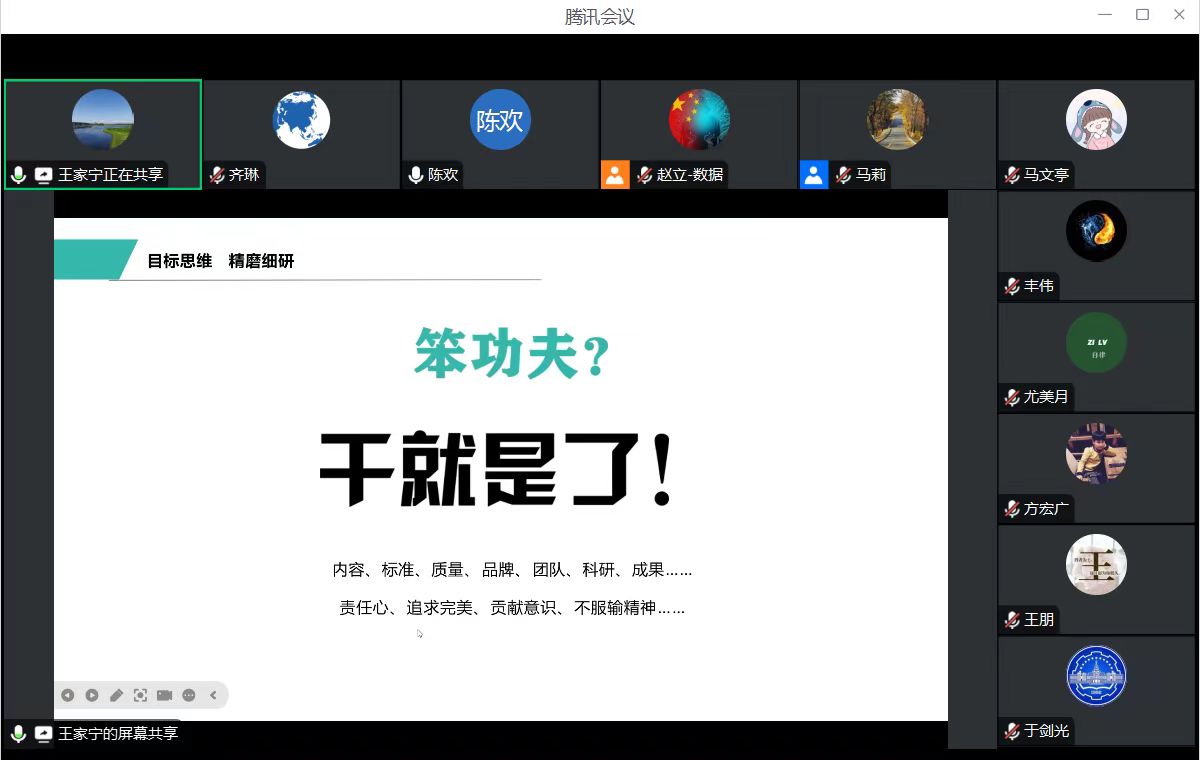This screenshot has width=1200, height=760.
Task: Select 尤美月's green avatar tile
Action: 1096,343
